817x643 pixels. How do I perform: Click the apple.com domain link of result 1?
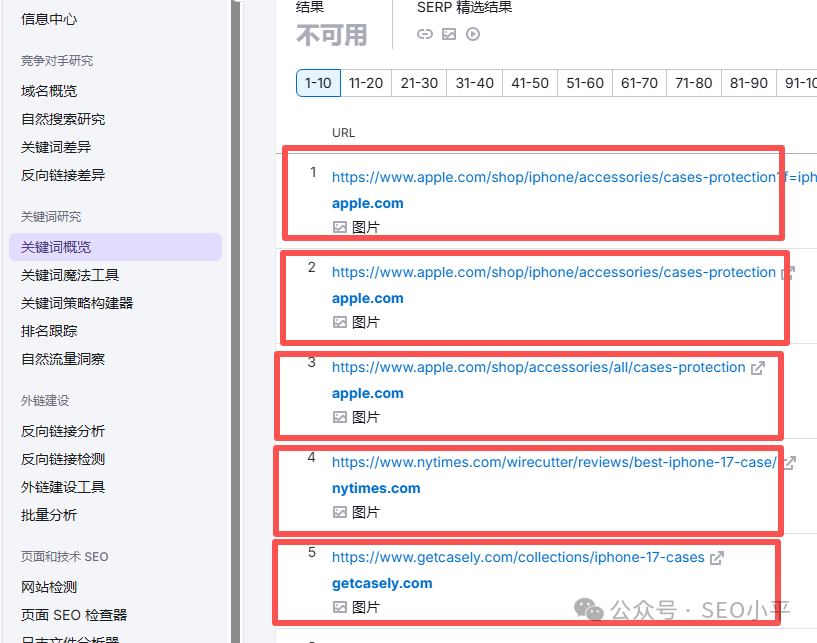click(367, 203)
